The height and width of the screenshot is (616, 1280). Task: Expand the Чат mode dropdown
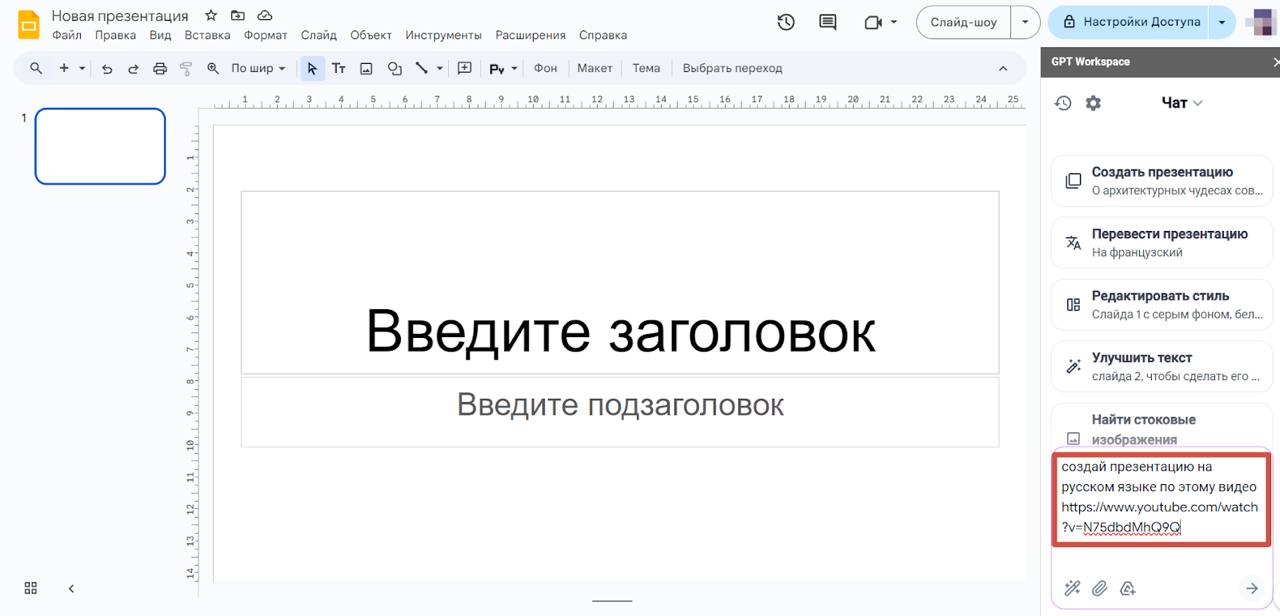pyautogui.click(x=1182, y=103)
